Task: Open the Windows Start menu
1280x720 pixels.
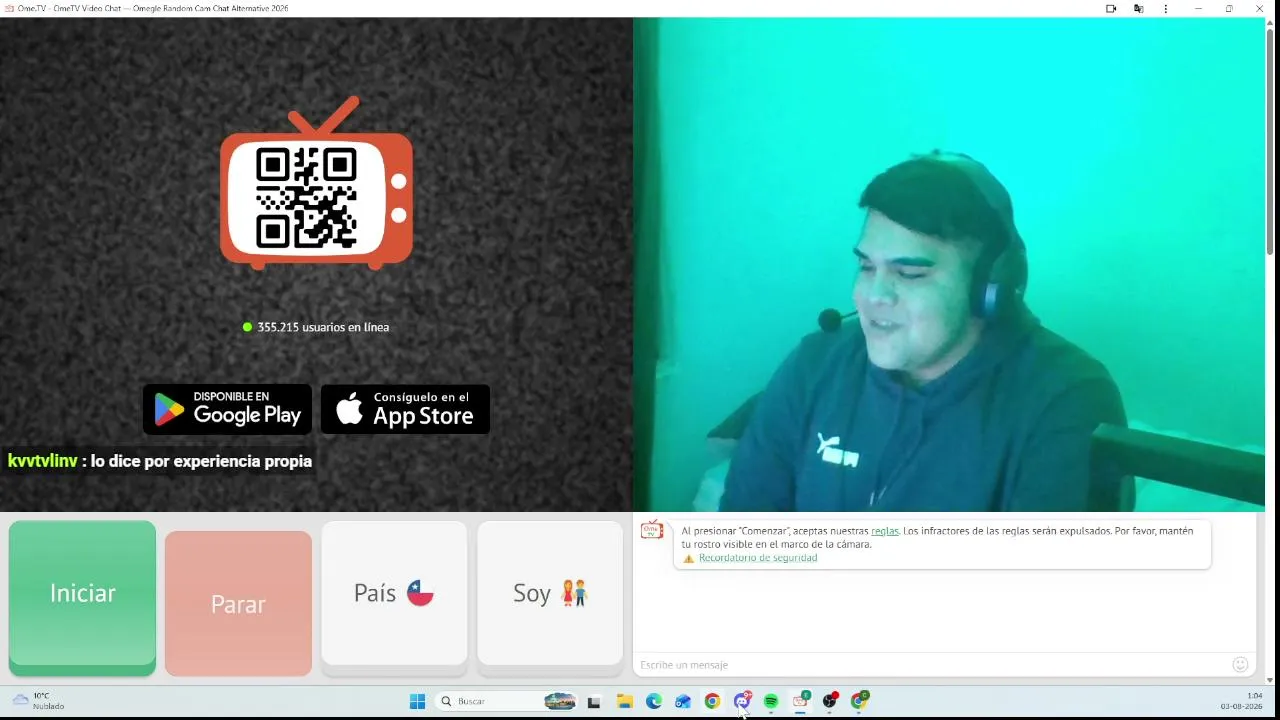Action: [x=417, y=701]
